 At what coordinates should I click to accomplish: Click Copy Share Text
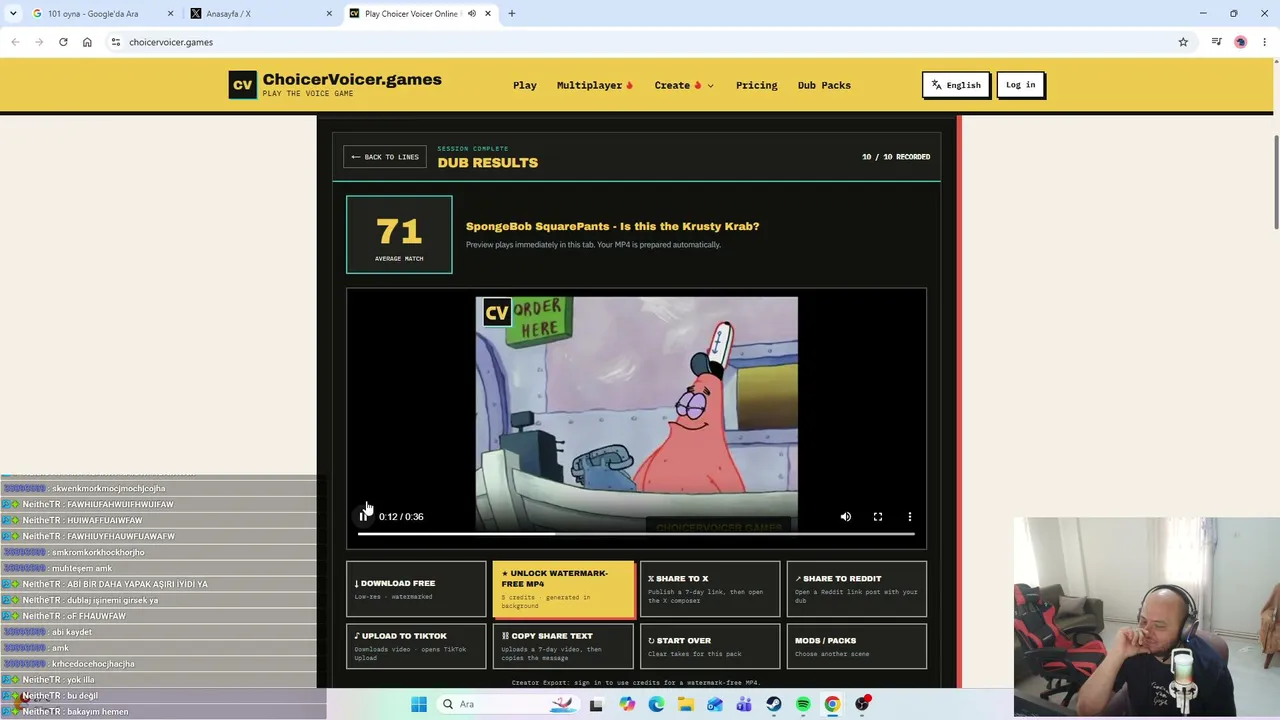(x=563, y=646)
